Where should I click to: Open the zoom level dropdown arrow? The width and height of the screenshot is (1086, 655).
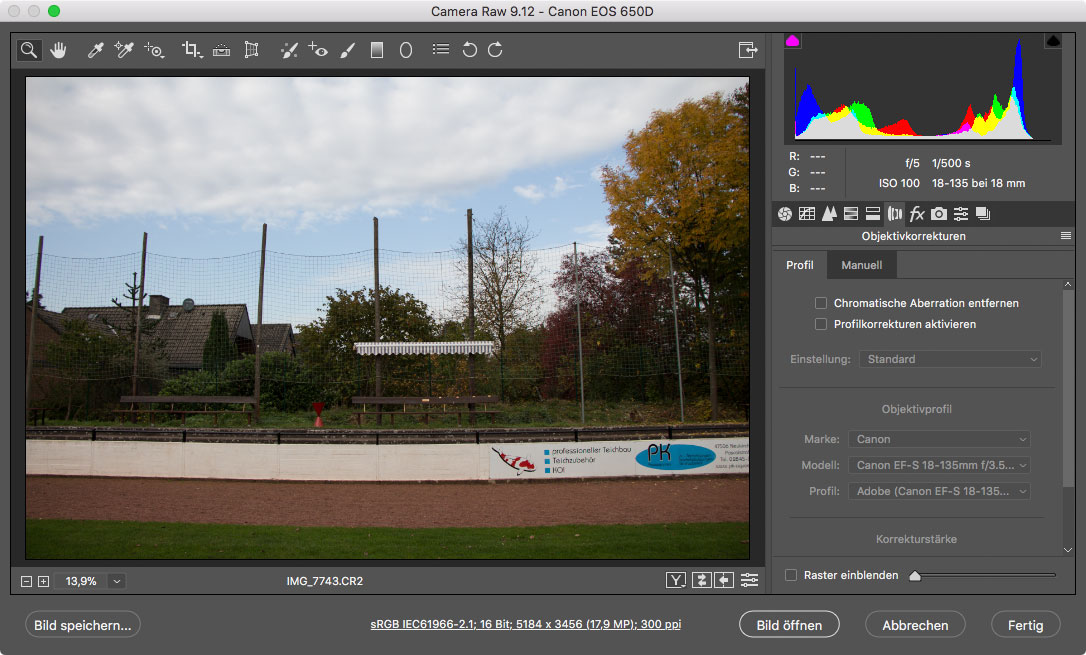117,582
